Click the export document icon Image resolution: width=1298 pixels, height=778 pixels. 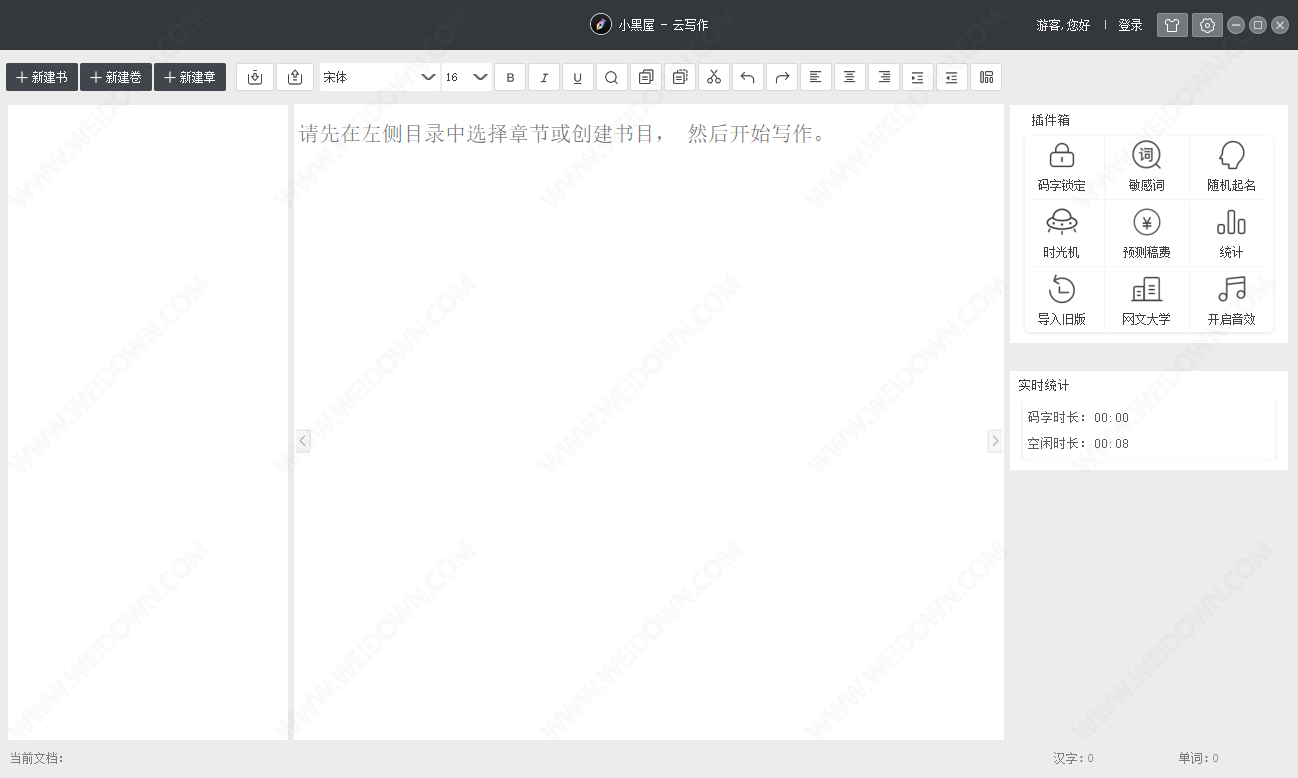tap(295, 77)
